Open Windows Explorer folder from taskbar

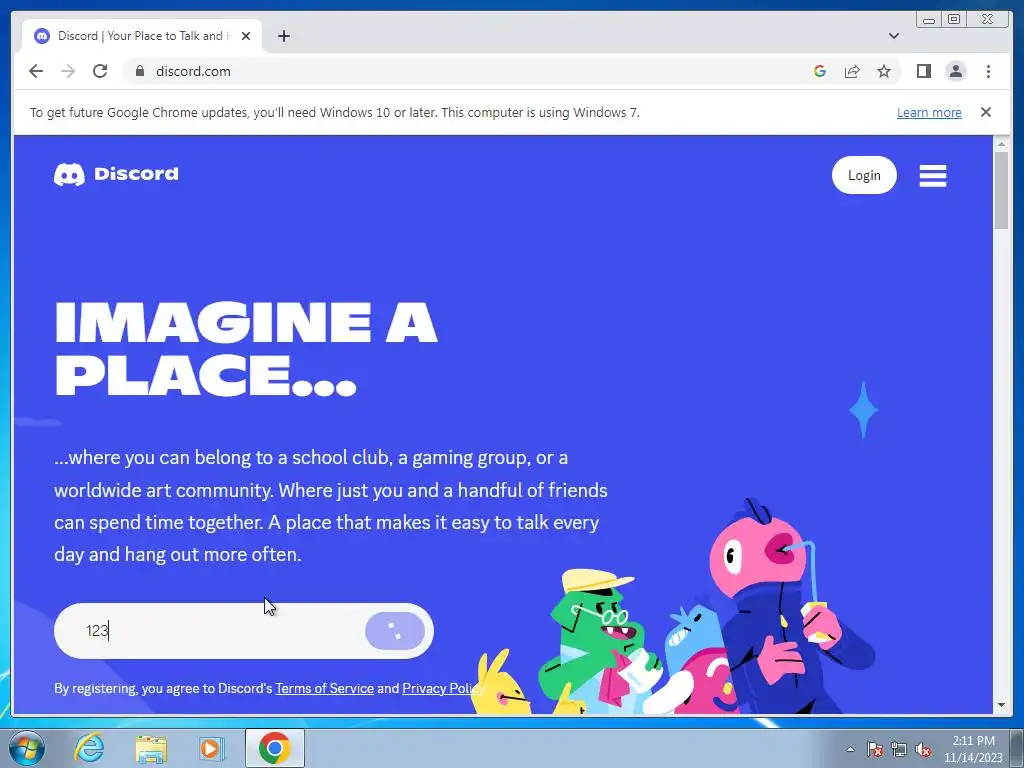pos(151,748)
